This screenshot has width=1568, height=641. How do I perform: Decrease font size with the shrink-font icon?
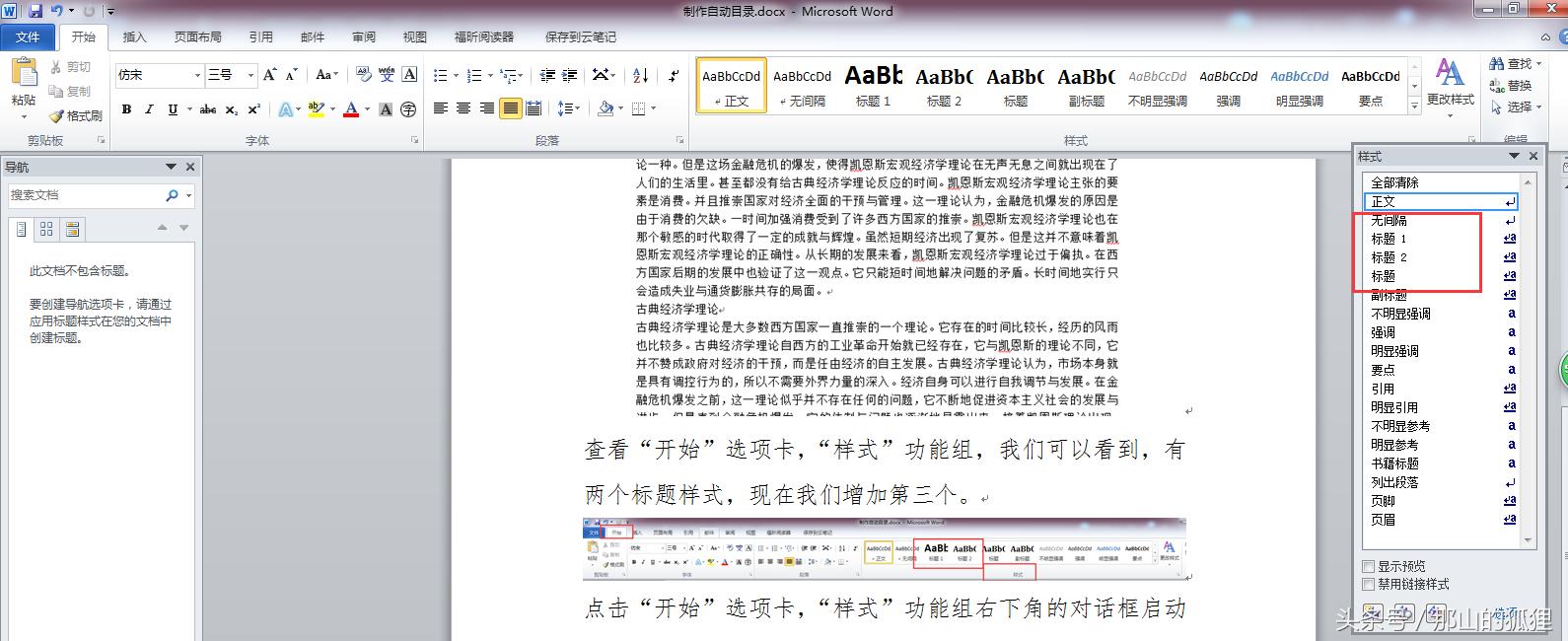click(292, 75)
